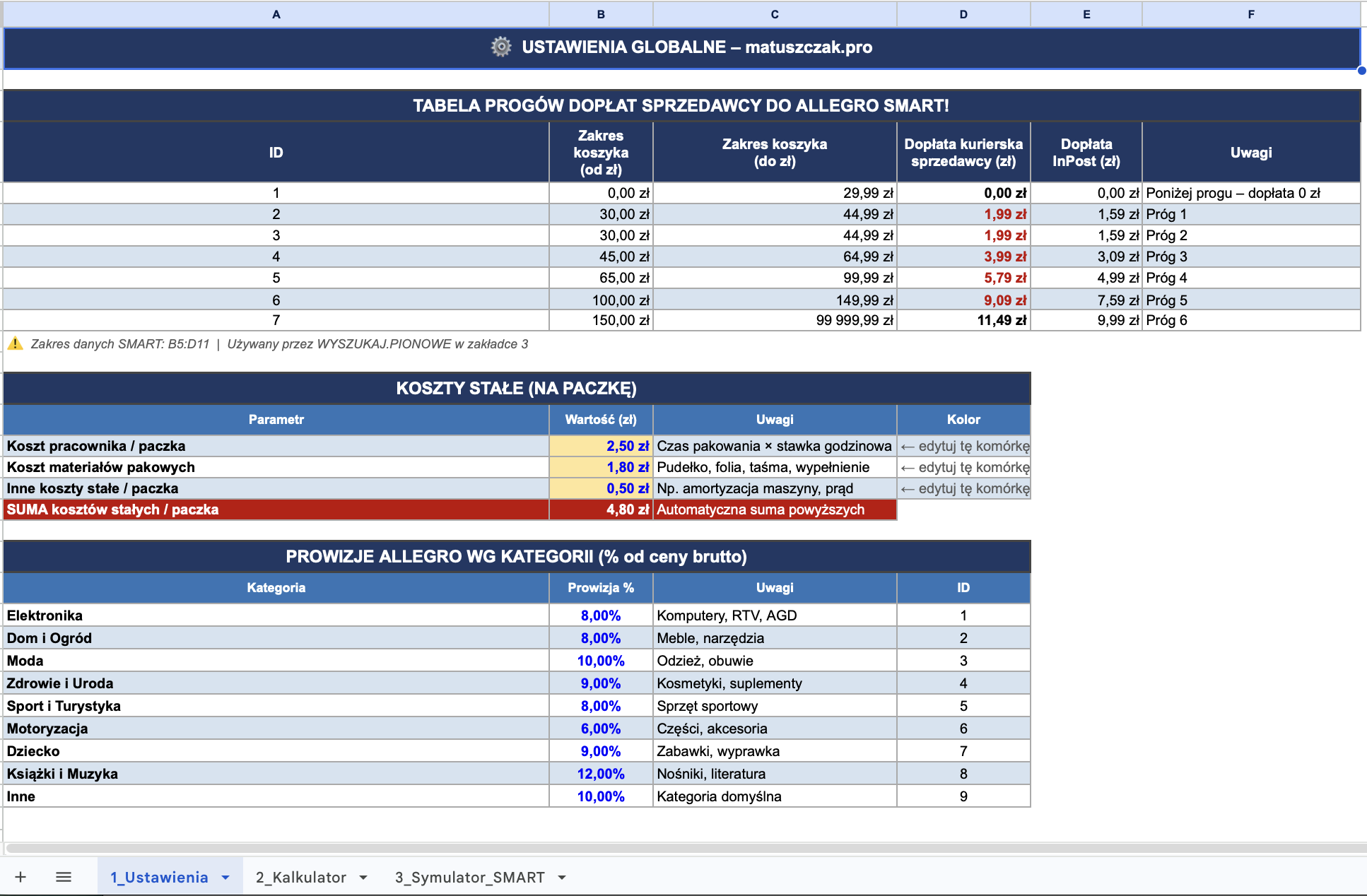Open 1_Ustawienia tab dropdown arrow
The height and width of the screenshot is (896, 1367).
225,878
